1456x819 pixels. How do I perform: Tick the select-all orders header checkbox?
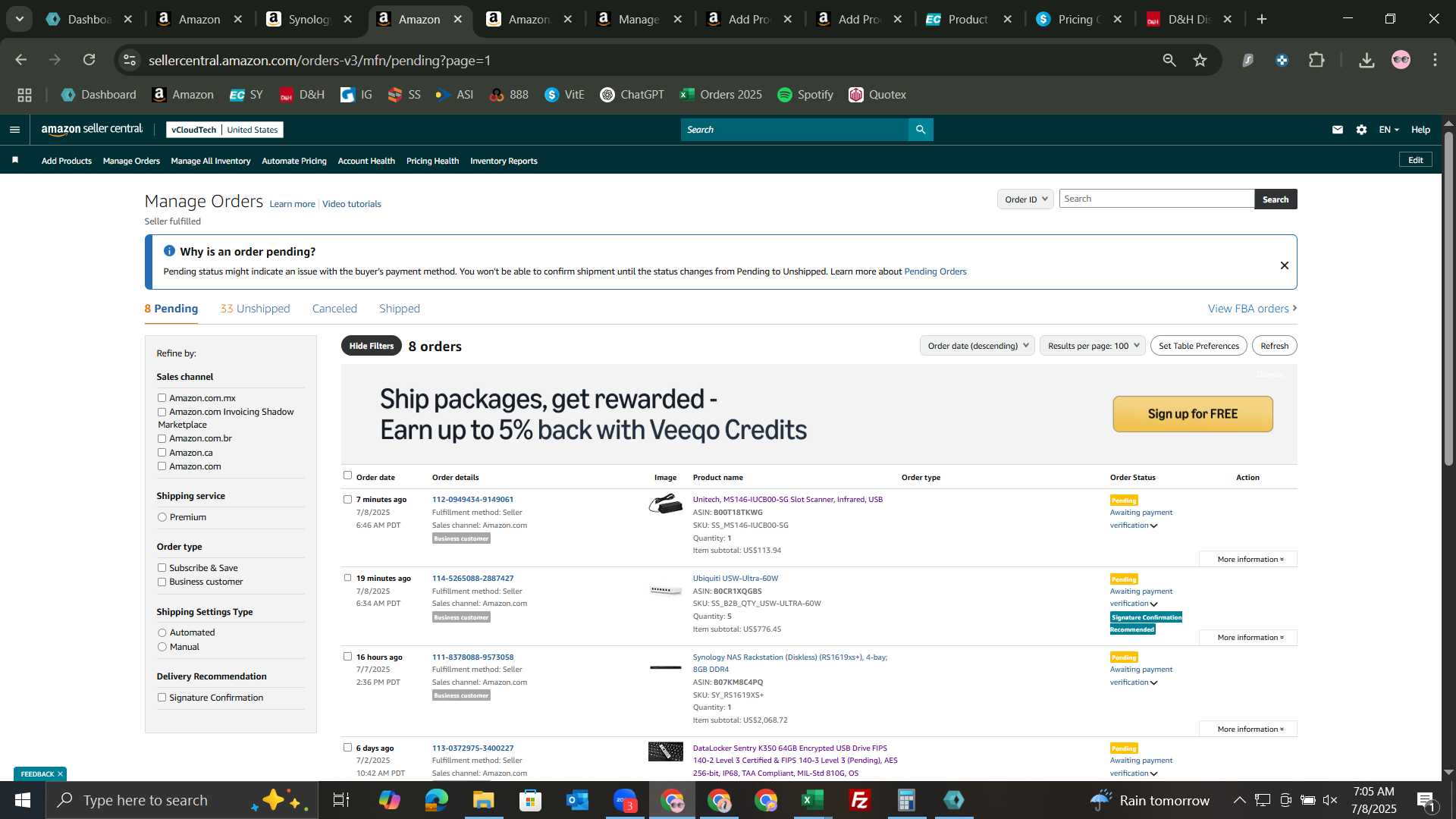pos(347,475)
